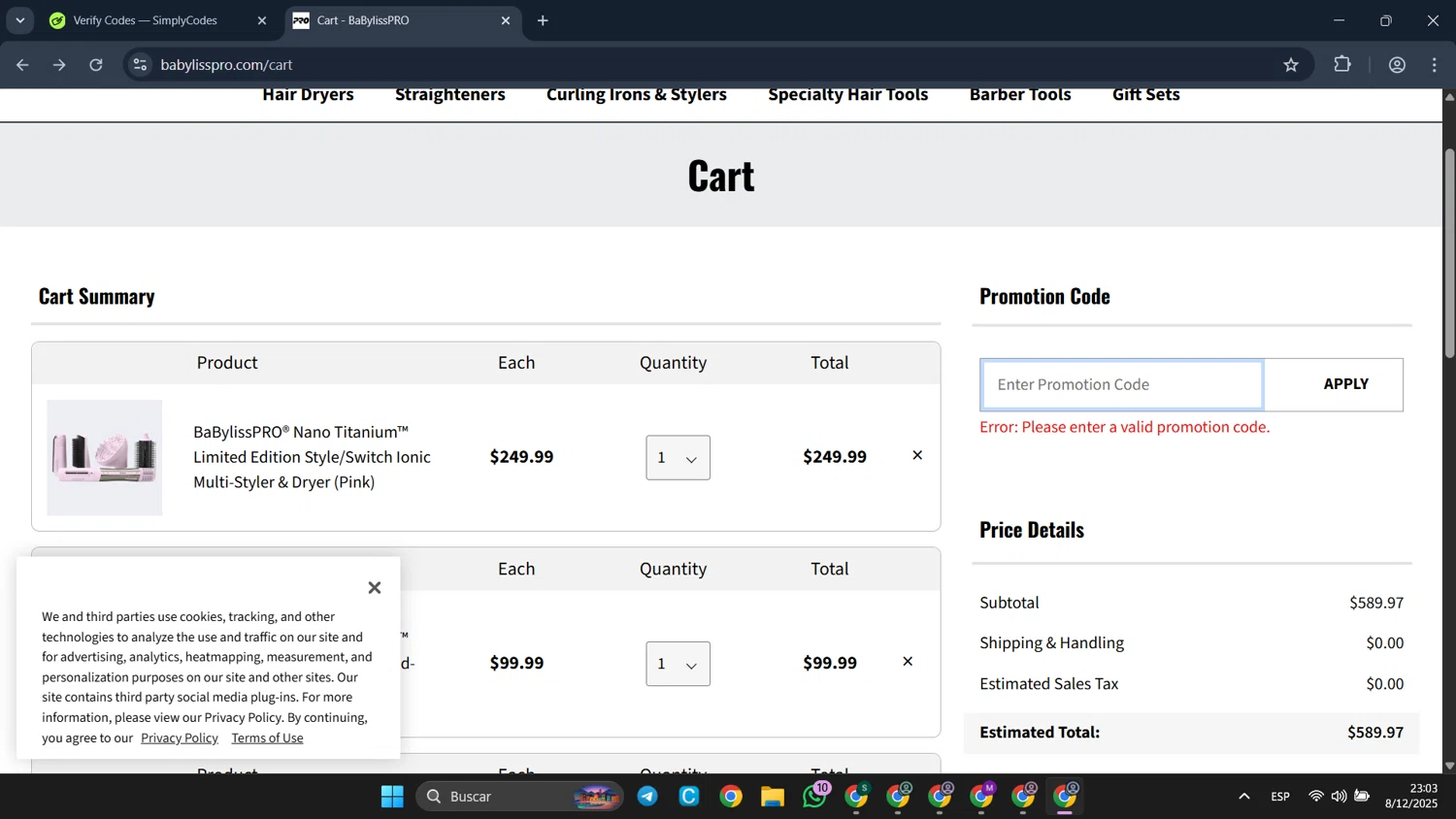Dismiss the cookie notice with the X

tap(375, 588)
